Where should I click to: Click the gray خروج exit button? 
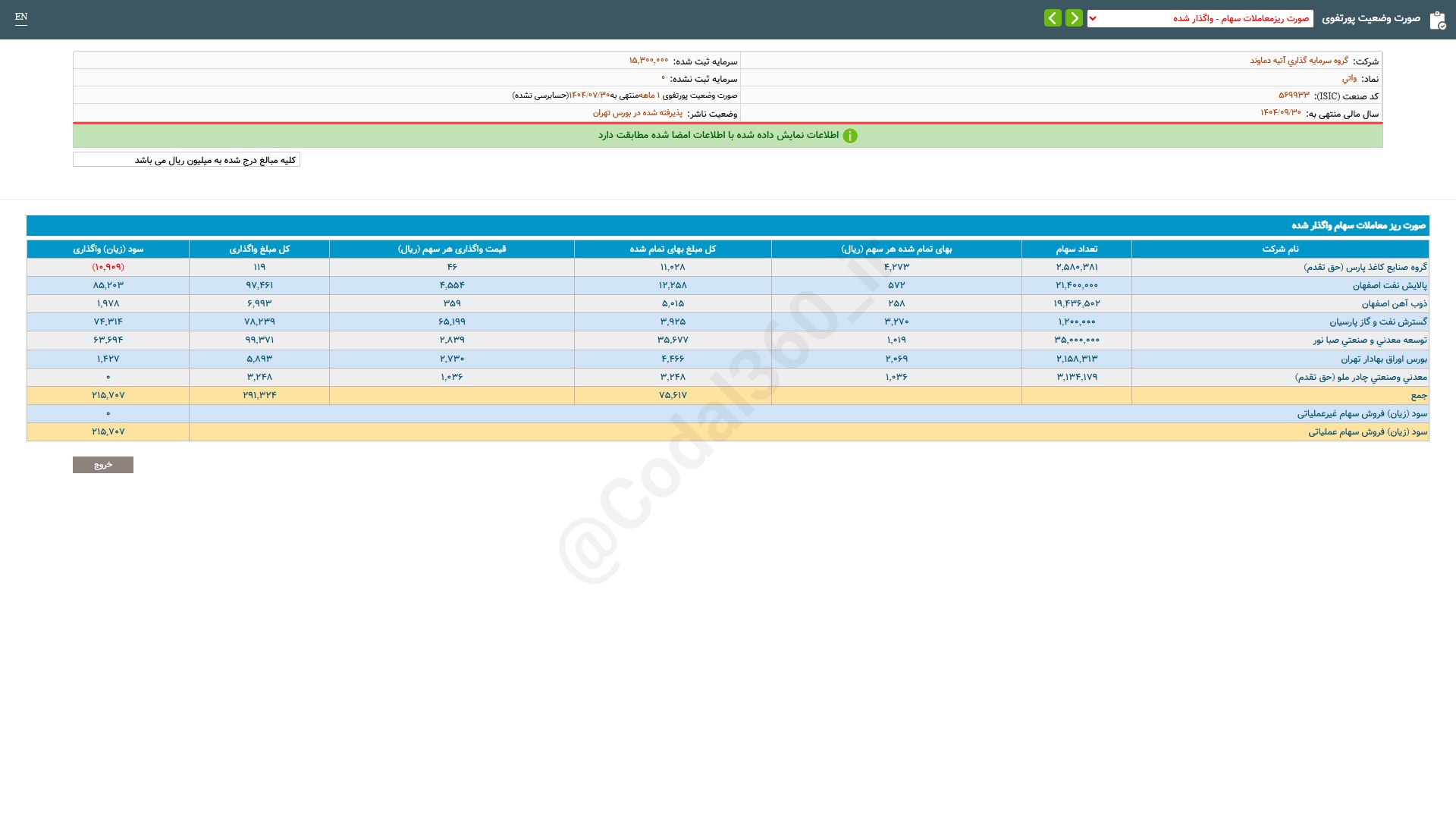pos(103,465)
